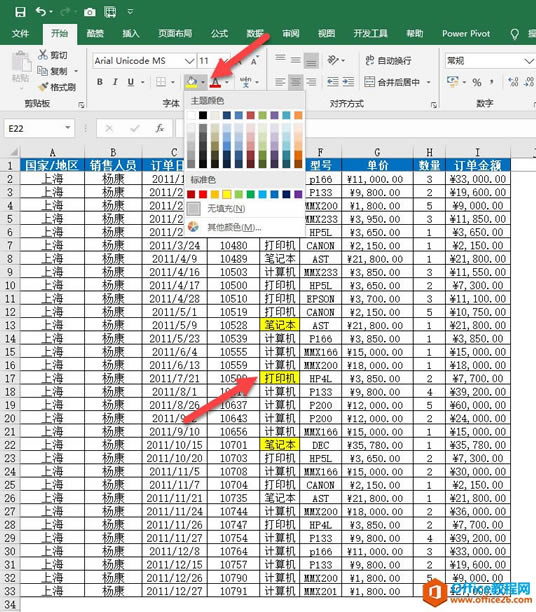
Task: Click the fx insert function icon
Action: pyautogui.click(x=159, y=128)
